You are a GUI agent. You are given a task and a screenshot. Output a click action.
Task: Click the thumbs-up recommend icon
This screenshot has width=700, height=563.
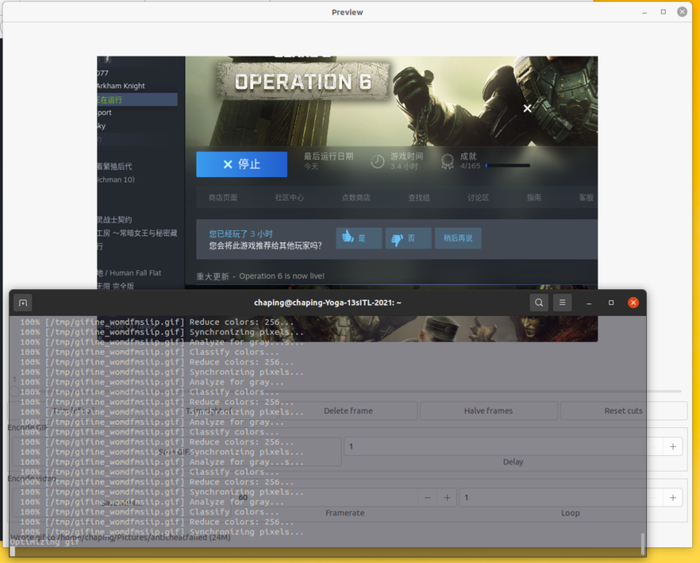tap(348, 238)
